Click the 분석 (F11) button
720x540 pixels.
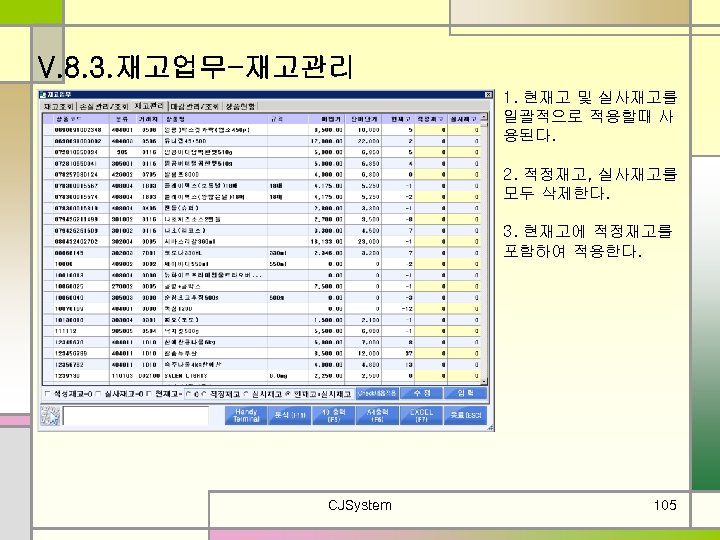tap(290, 416)
